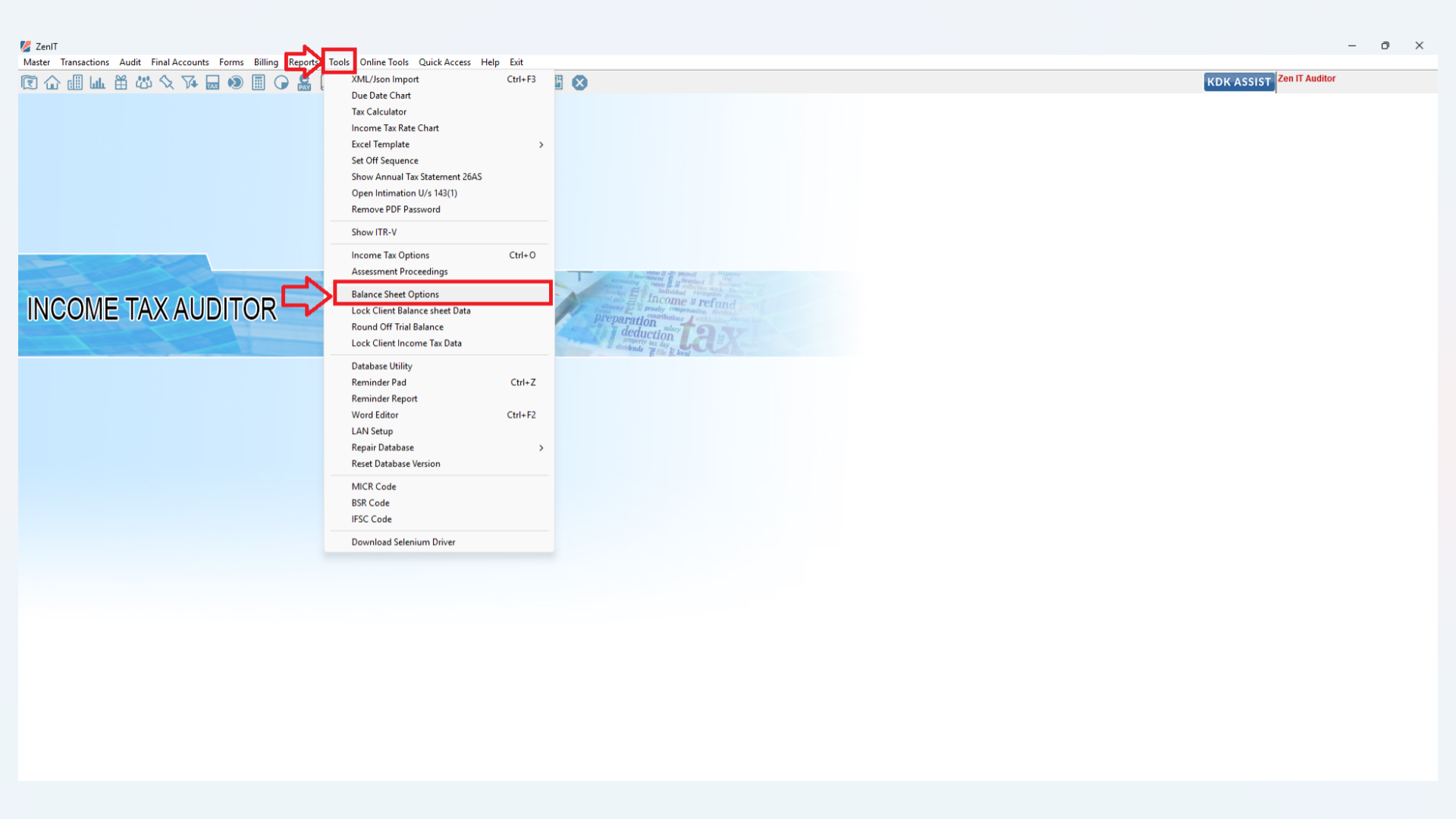
Task: Open the Final Accounts menu
Action: [180, 62]
